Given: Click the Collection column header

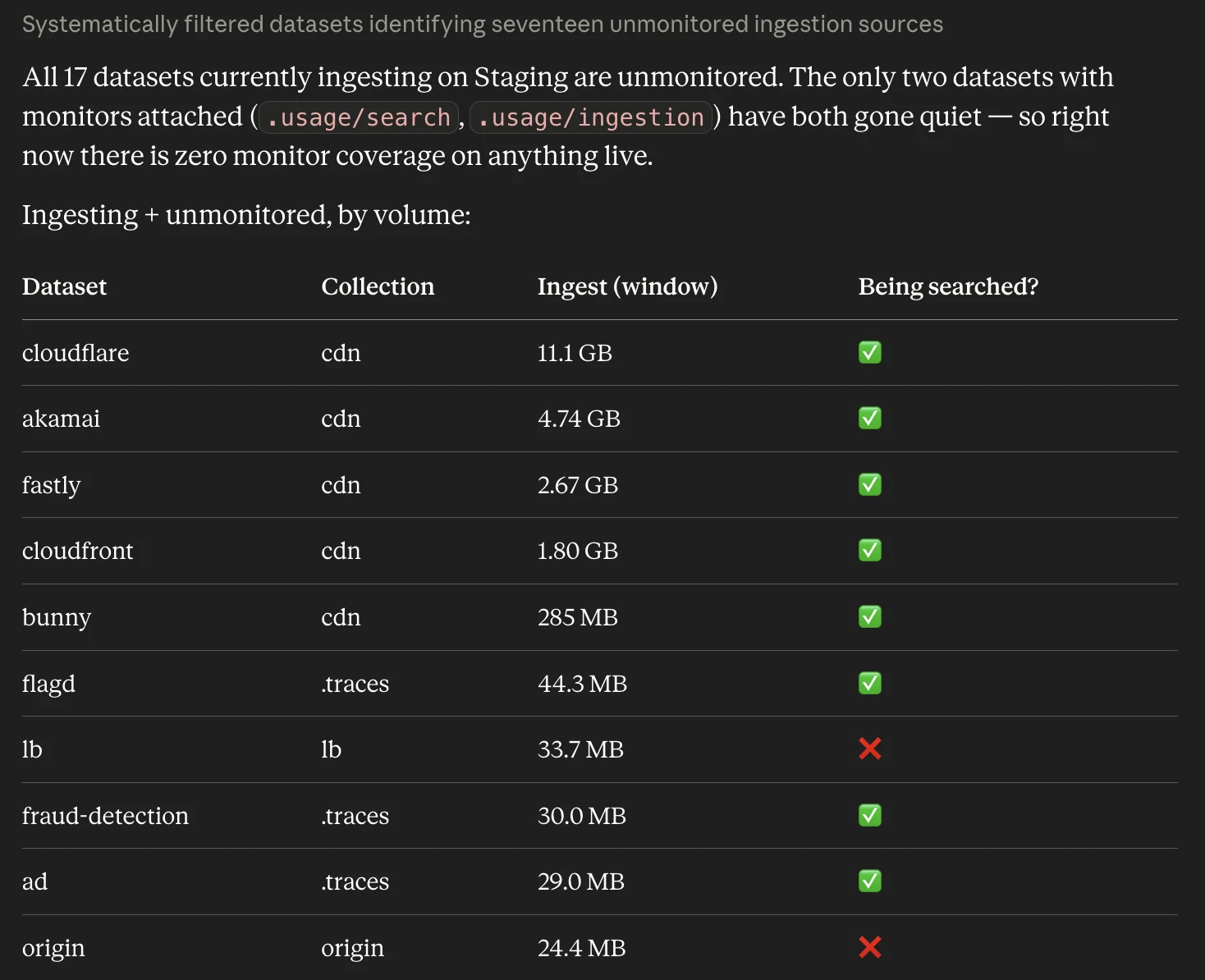Looking at the screenshot, I should click(x=378, y=286).
